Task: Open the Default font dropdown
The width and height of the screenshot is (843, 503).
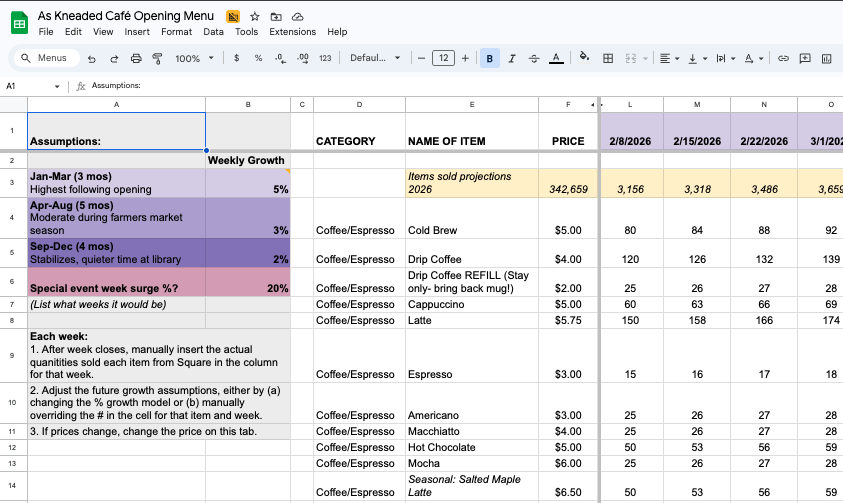Action: [375, 58]
